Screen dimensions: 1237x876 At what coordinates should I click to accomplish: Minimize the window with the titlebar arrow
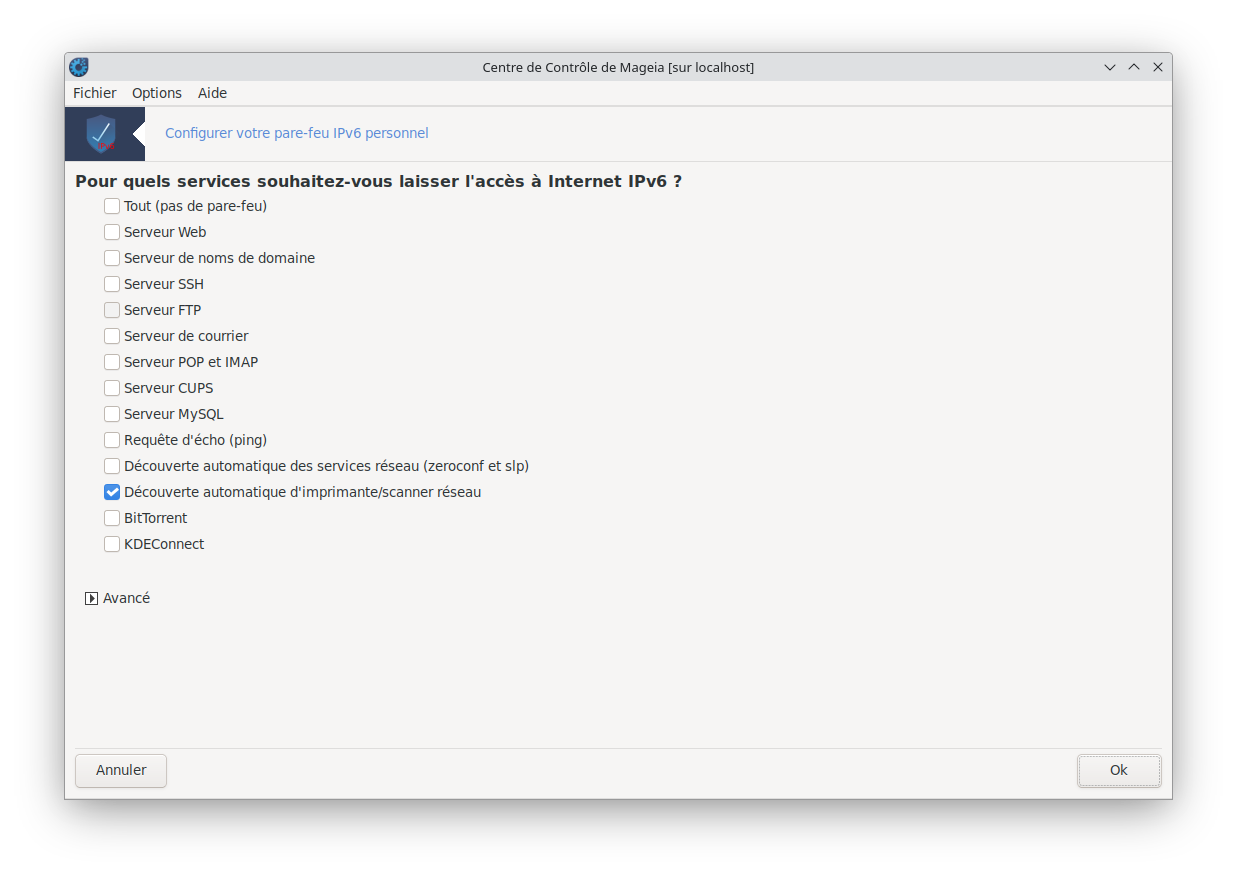pos(1110,67)
